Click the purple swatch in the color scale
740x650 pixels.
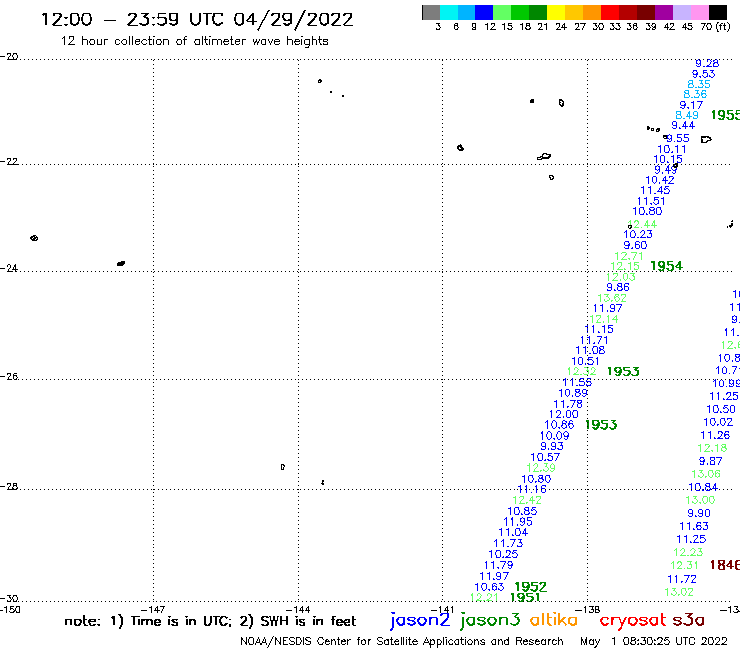click(x=664, y=12)
